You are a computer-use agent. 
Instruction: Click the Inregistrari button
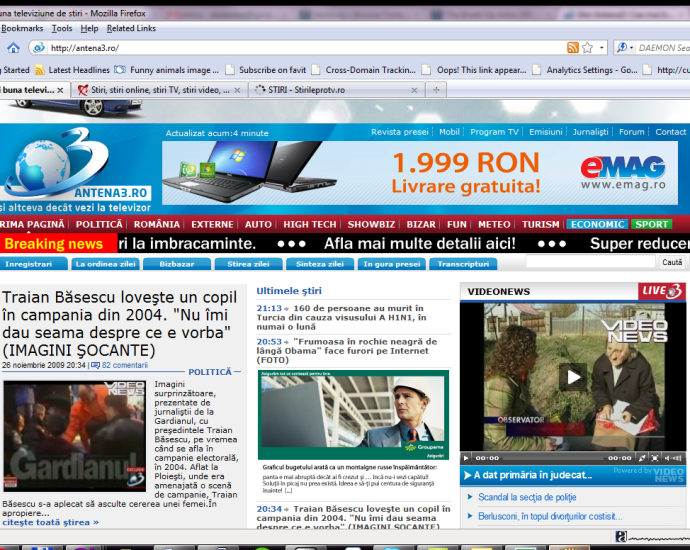click(32, 264)
